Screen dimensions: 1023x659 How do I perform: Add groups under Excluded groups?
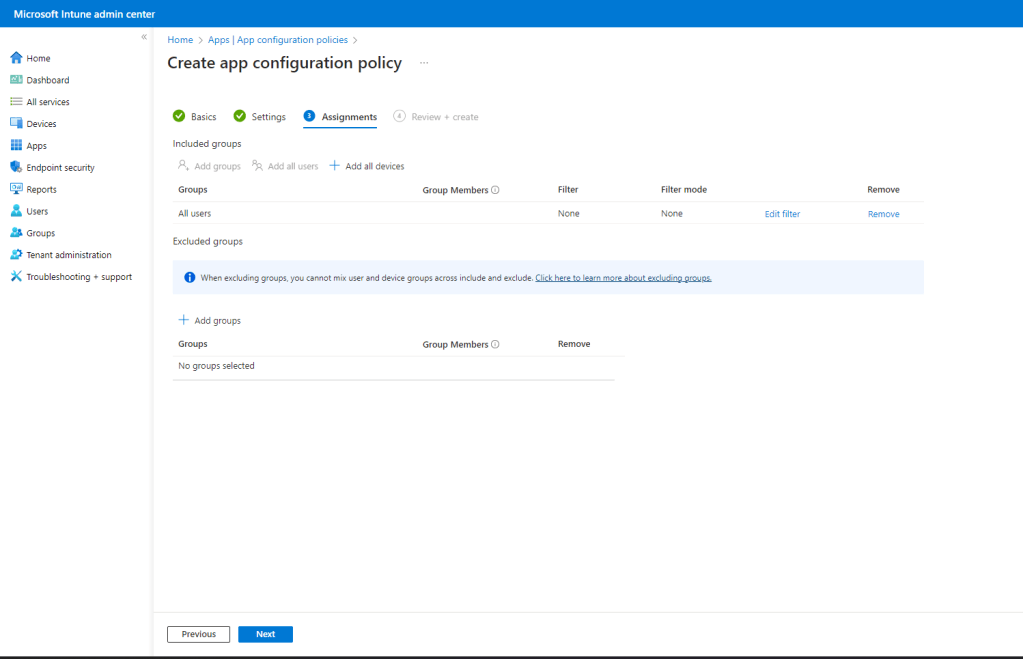[210, 321]
